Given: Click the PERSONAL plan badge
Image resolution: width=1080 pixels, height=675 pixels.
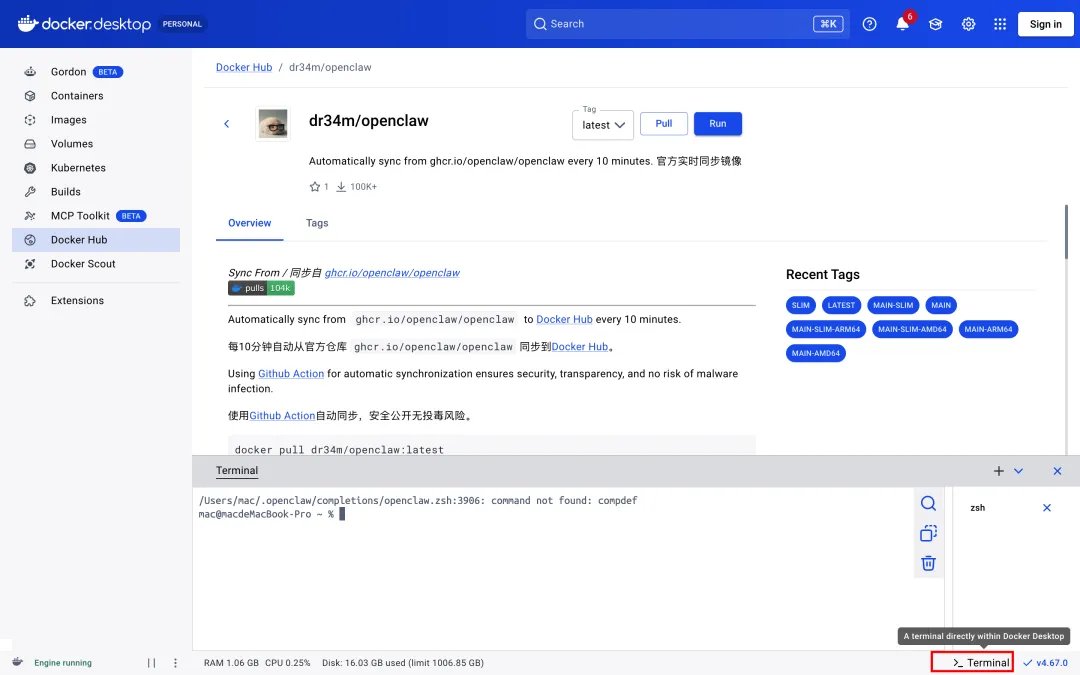Looking at the screenshot, I should click(183, 24).
